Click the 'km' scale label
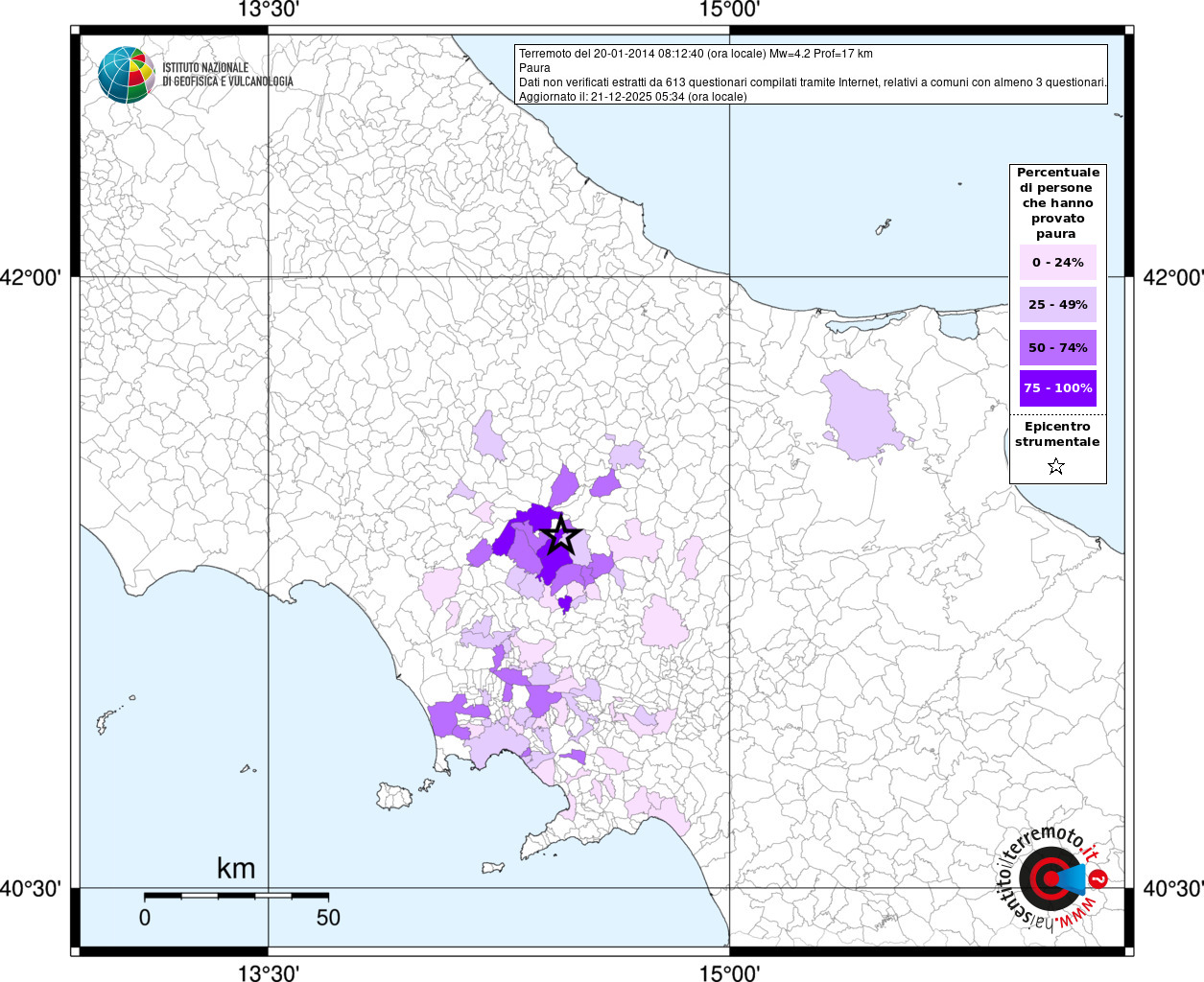 click(x=236, y=869)
